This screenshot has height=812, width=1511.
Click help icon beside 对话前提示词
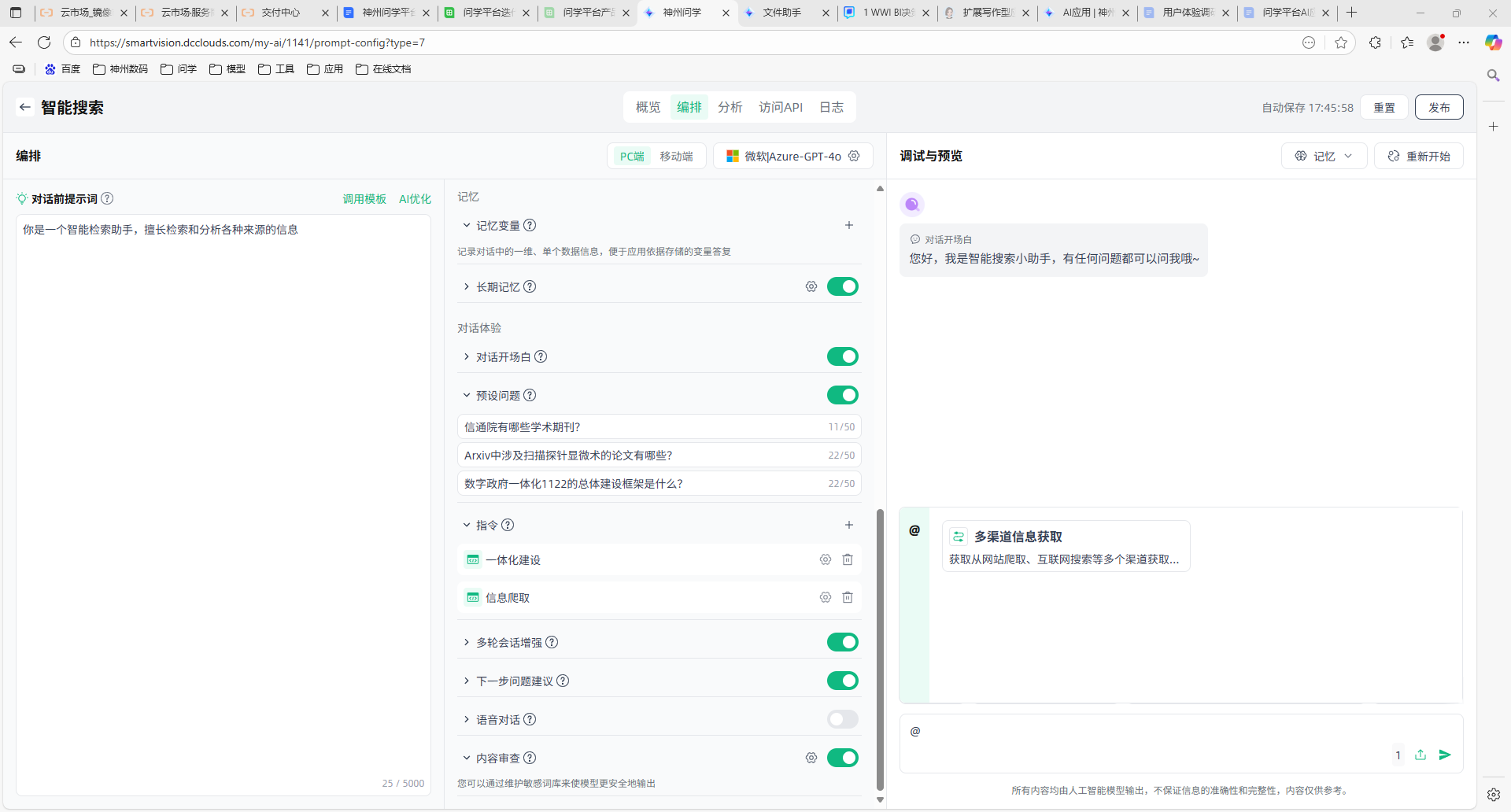(x=108, y=198)
